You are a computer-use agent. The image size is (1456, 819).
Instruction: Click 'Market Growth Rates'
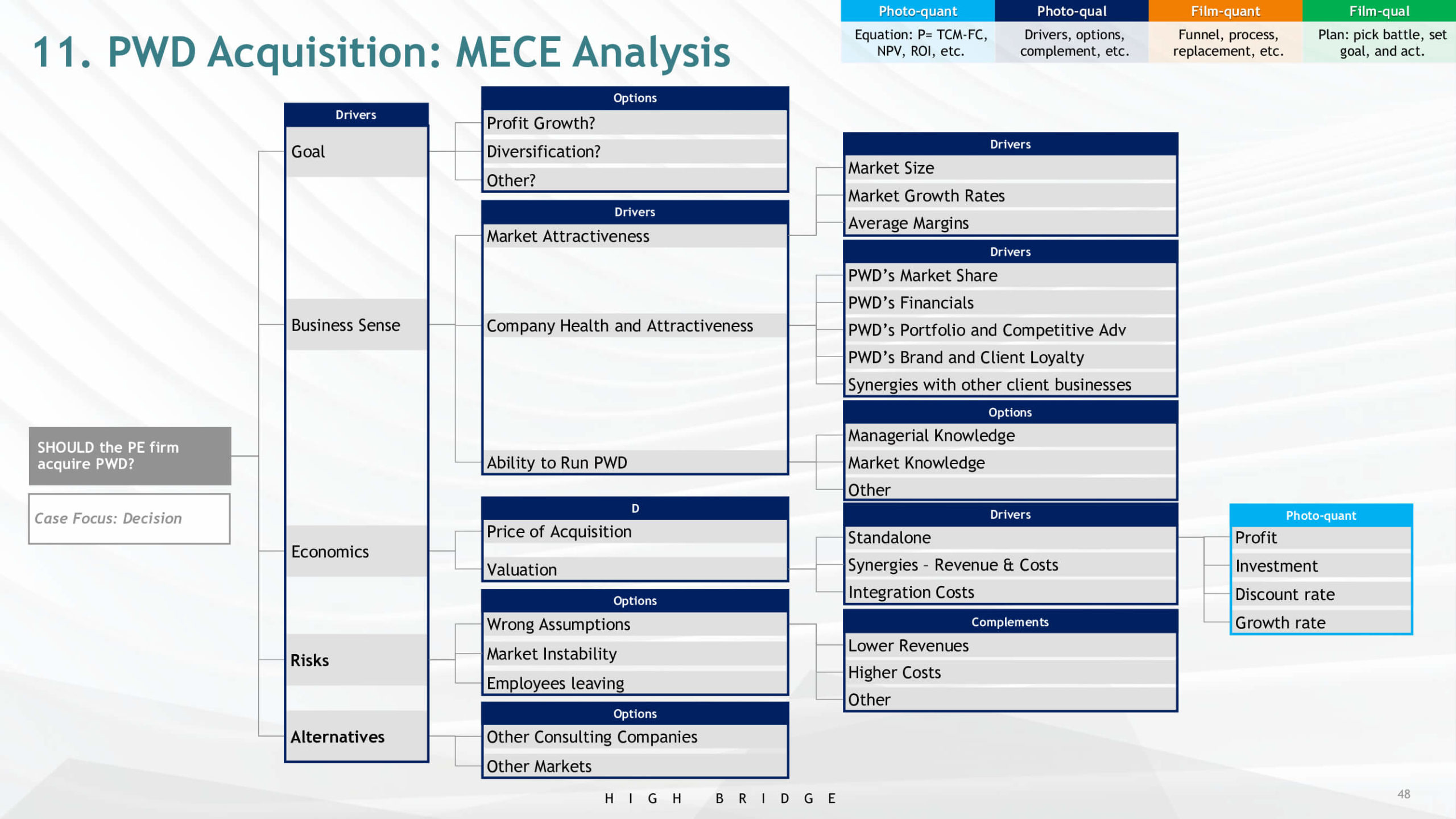click(x=1010, y=196)
